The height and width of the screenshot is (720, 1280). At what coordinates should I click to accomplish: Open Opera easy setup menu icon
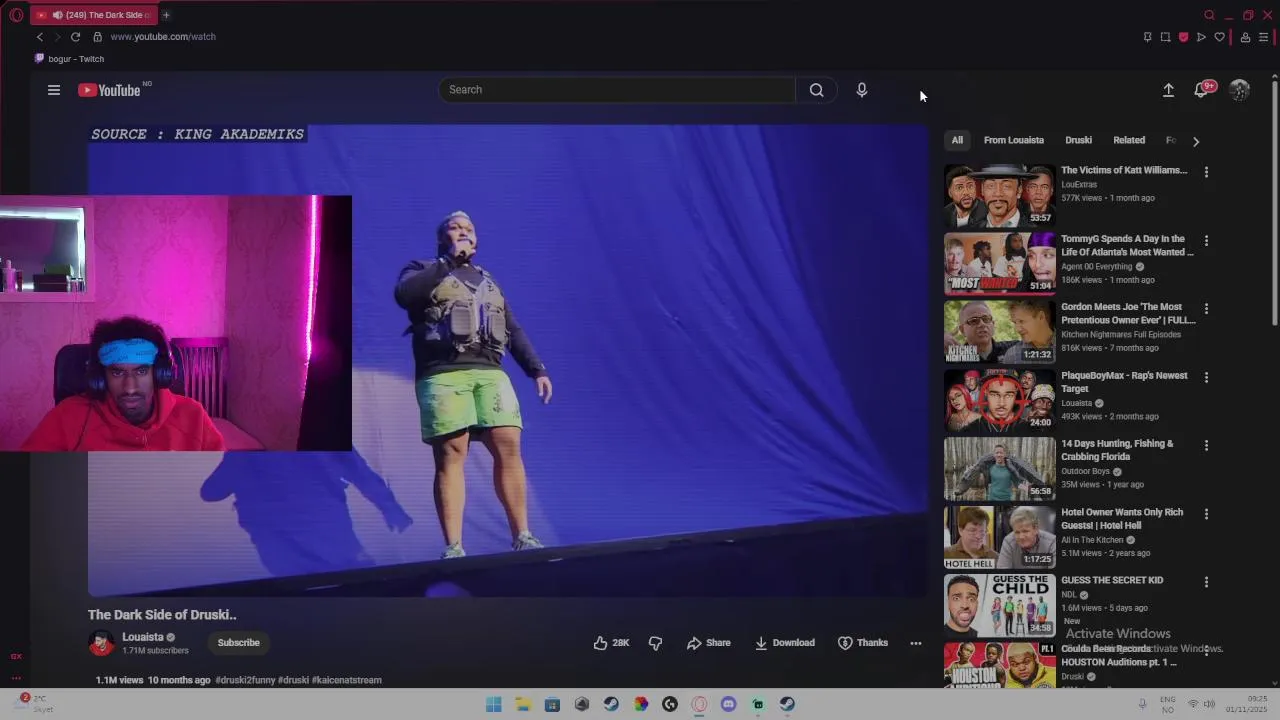pos(1264,37)
